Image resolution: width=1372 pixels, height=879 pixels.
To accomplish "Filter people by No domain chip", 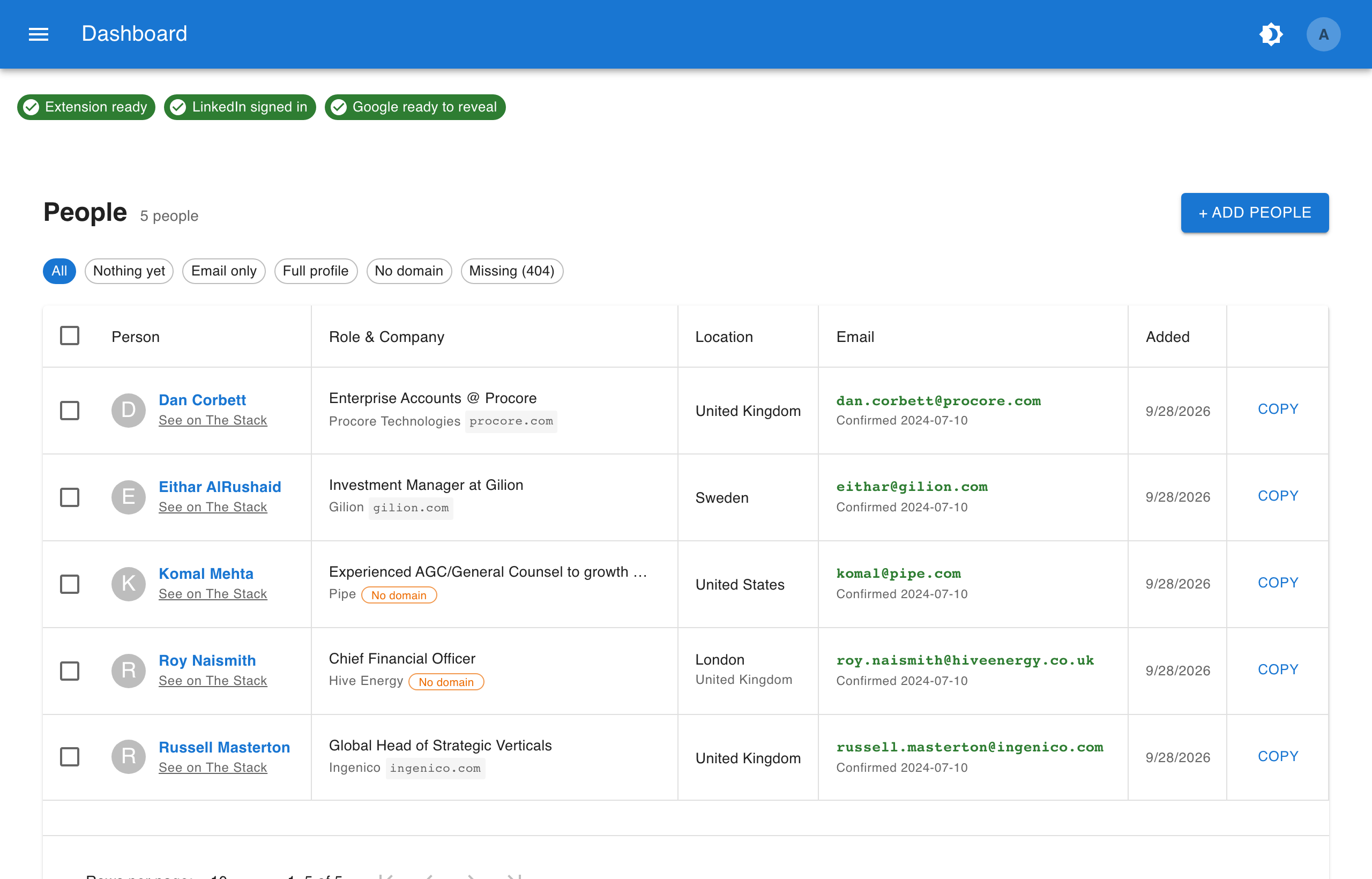I will (x=408, y=271).
